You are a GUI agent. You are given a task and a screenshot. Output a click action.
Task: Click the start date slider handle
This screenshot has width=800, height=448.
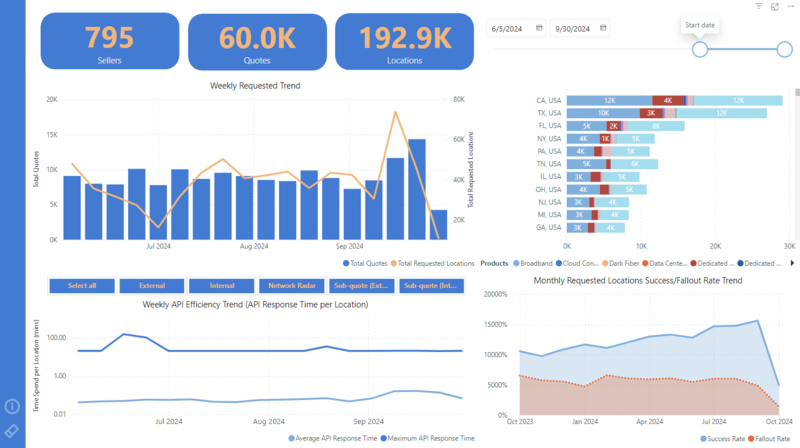coord(700,49)
